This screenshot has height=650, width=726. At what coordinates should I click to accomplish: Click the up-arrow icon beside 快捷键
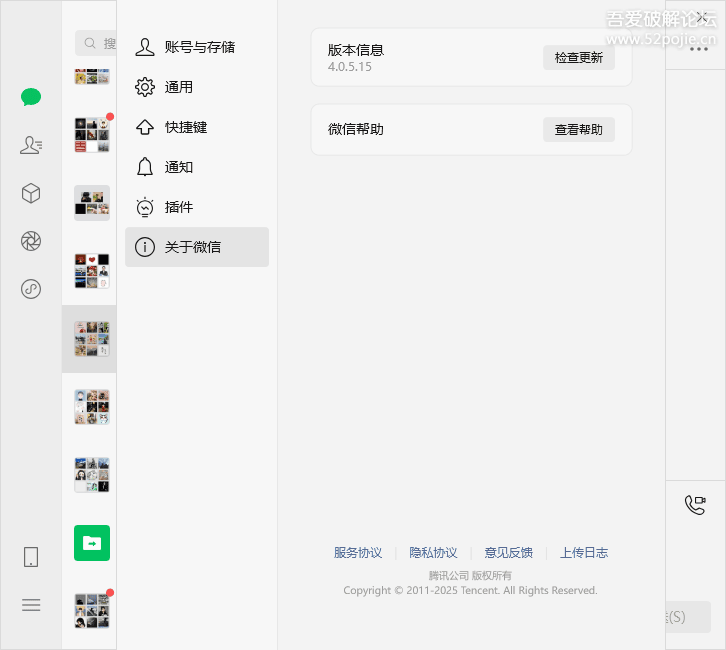[145, 127]
